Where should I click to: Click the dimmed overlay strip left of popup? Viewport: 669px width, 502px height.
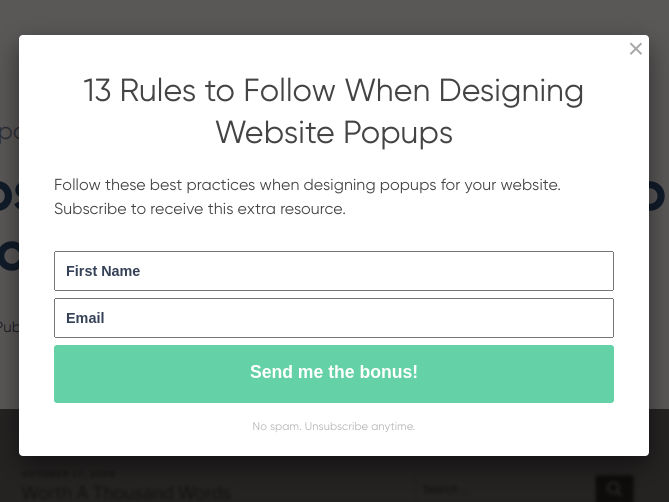[9, 250]
